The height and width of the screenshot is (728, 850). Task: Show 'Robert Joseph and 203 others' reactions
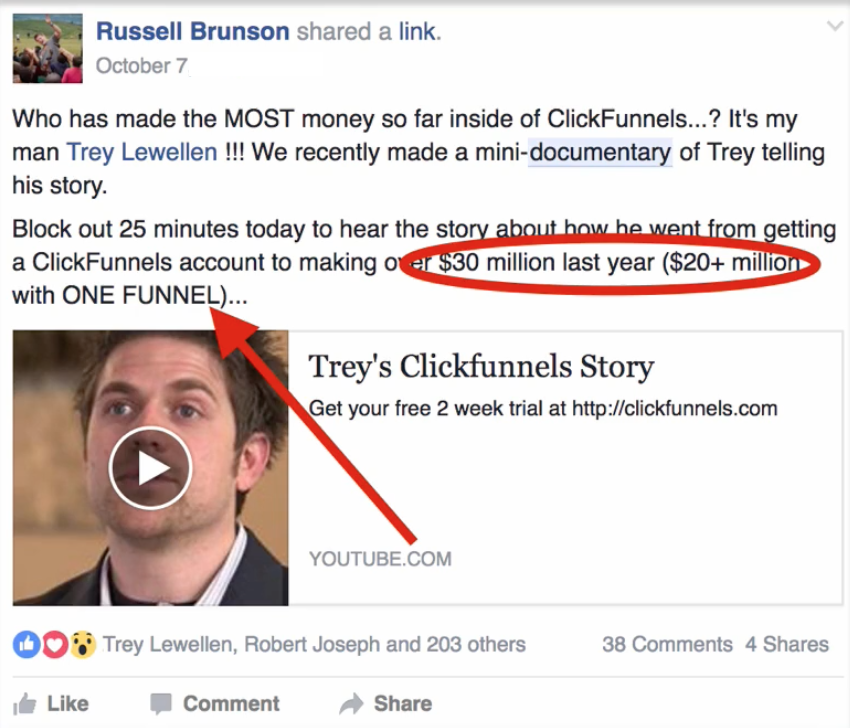385,645
